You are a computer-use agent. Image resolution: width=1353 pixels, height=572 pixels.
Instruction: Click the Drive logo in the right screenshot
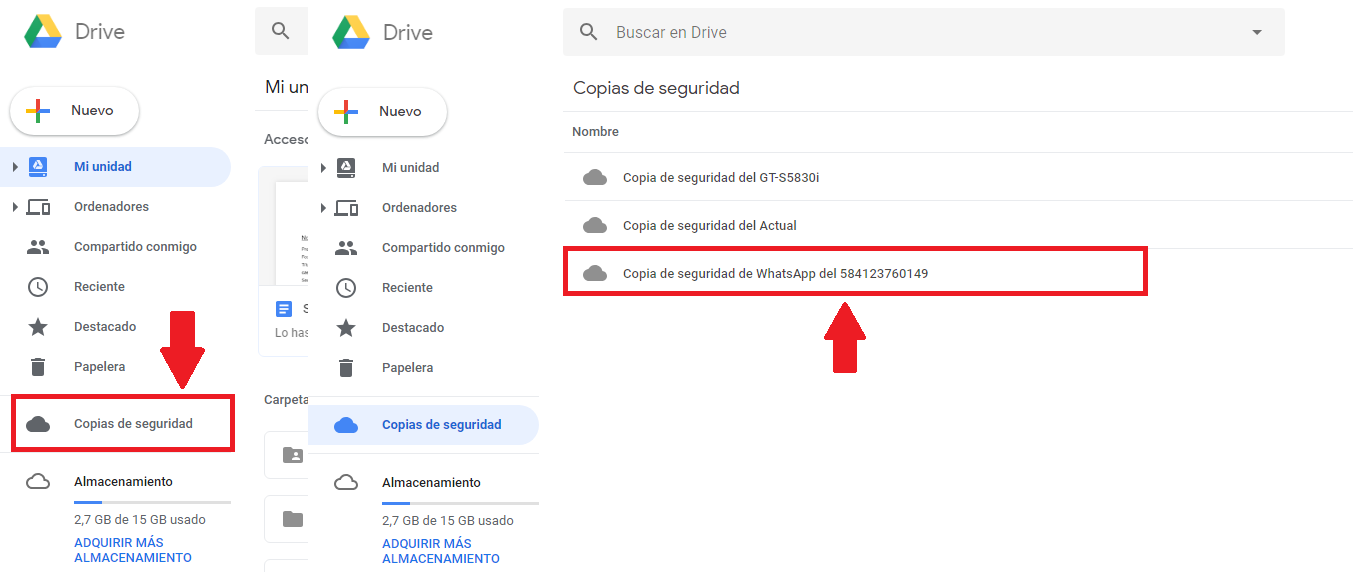point(352,32)
